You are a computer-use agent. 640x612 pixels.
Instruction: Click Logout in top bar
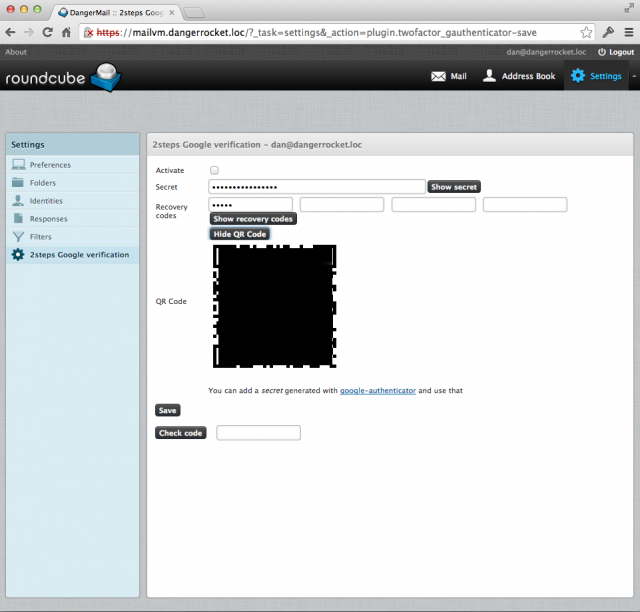[x=616, y=52]
